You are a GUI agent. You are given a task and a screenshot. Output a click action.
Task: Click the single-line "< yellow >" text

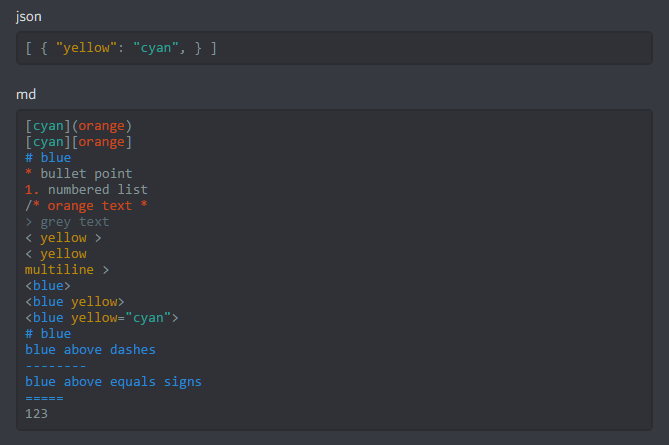(63, 237)
